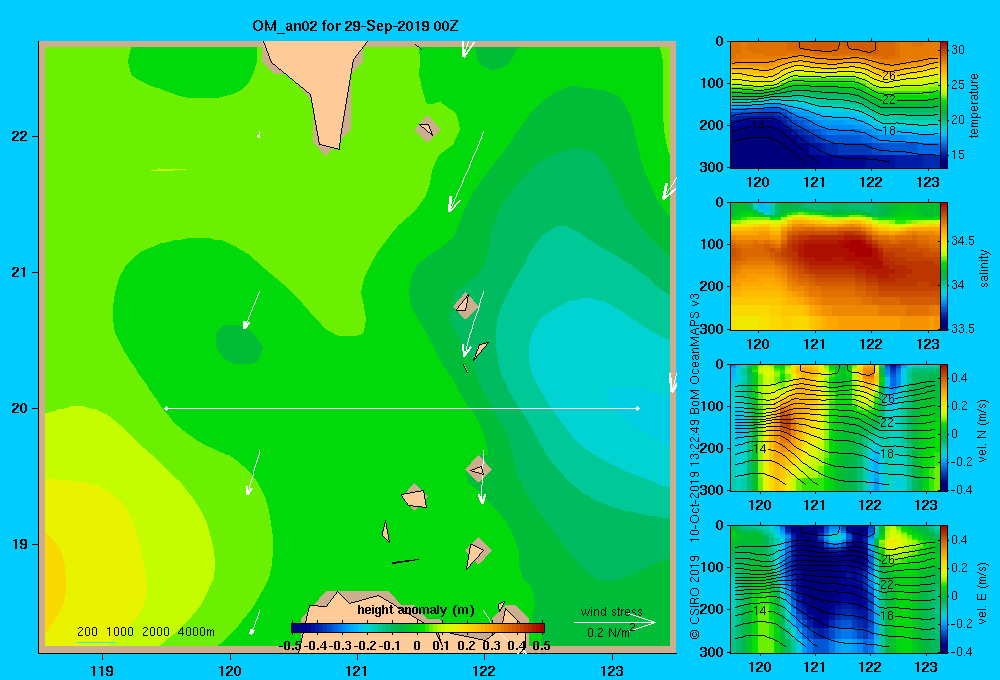Viewport: 1000px width, 680px height.
Task: Click latitude label '22' on main map
Action: tap(20, 136)
